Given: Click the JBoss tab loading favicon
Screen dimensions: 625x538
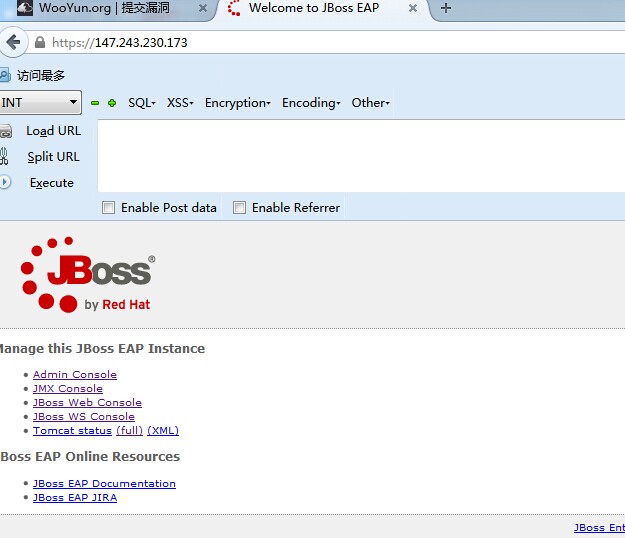Looking at the screenshot, I should [x=234, y=8].
